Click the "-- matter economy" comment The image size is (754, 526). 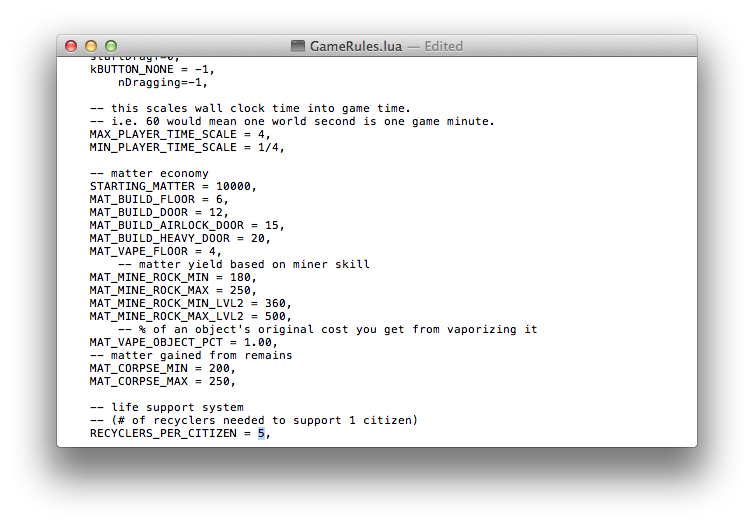click(149, 173)
